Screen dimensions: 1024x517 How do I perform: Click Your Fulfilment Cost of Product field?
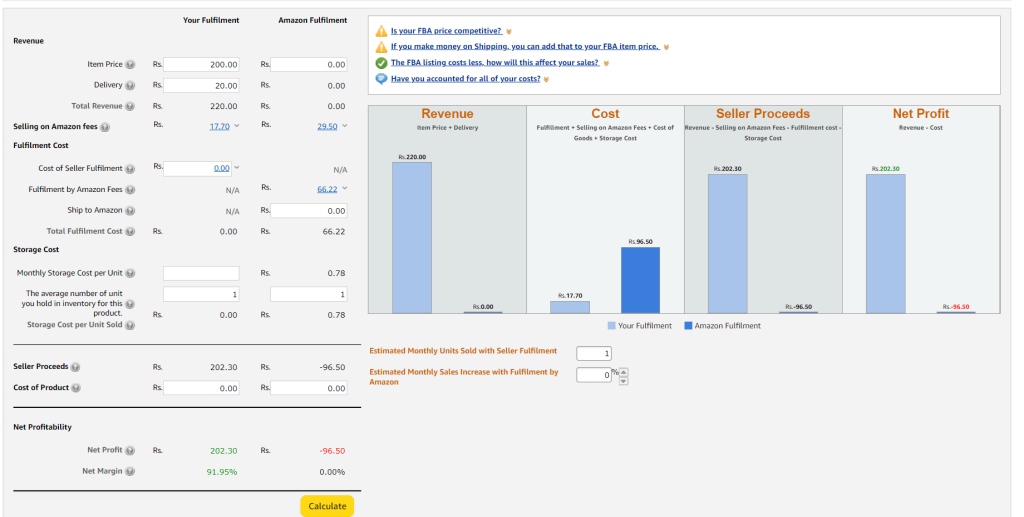(x=201, y=388)
